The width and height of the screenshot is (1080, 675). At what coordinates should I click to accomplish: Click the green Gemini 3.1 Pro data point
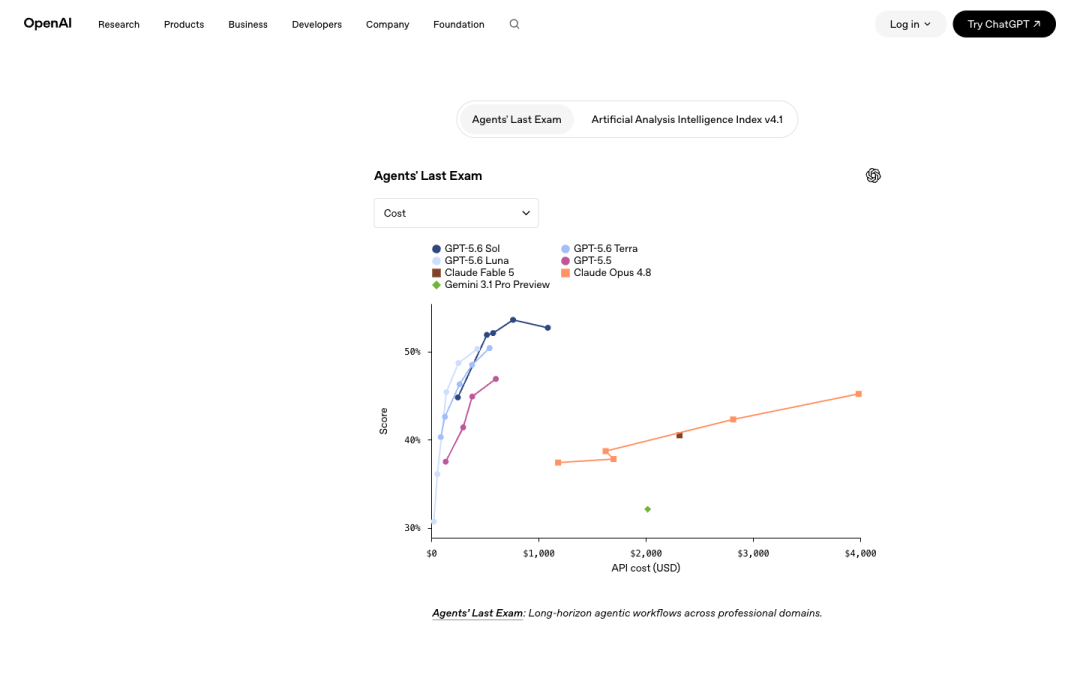click(x=647, y=510)
